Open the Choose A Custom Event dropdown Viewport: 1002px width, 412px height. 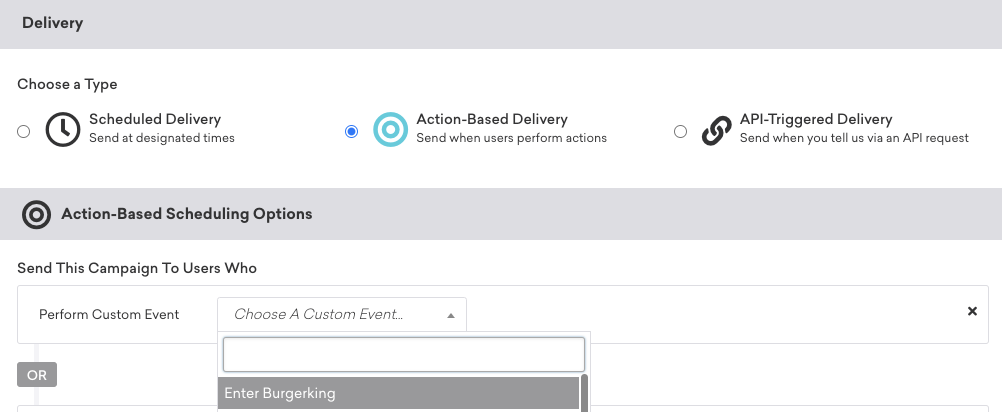click(342, 314)
